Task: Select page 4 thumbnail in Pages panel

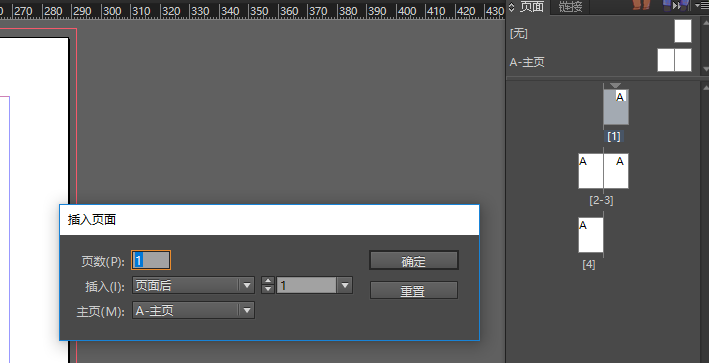Action: pyautogui.click(x=591, y=235)
